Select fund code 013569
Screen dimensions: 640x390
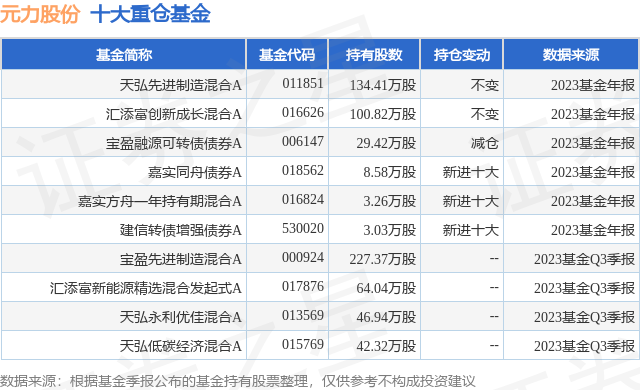point(302,315)
